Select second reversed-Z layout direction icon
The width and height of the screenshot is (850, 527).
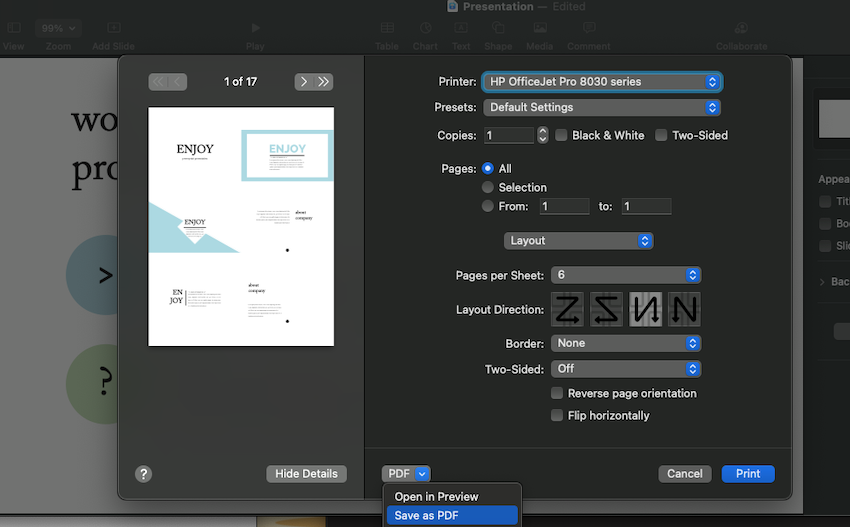(x=606, y=310)
